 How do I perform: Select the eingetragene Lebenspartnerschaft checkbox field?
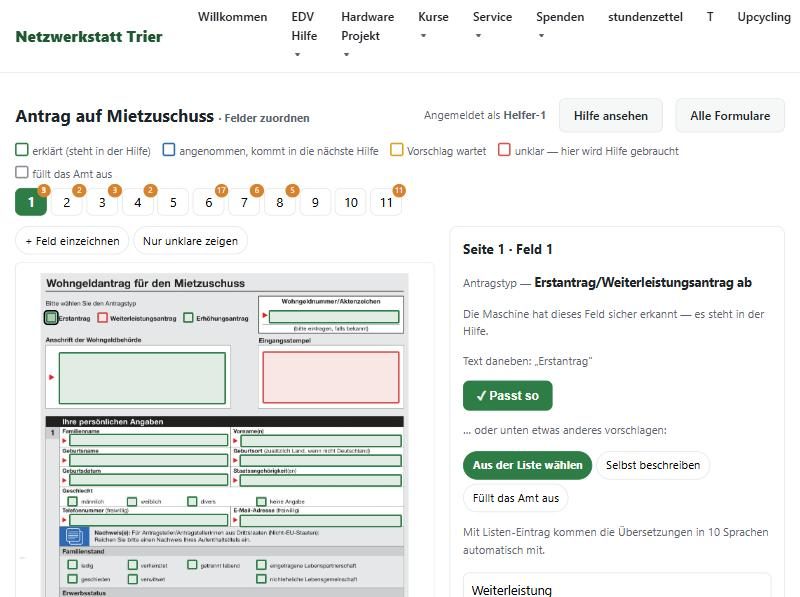[261, 564]
